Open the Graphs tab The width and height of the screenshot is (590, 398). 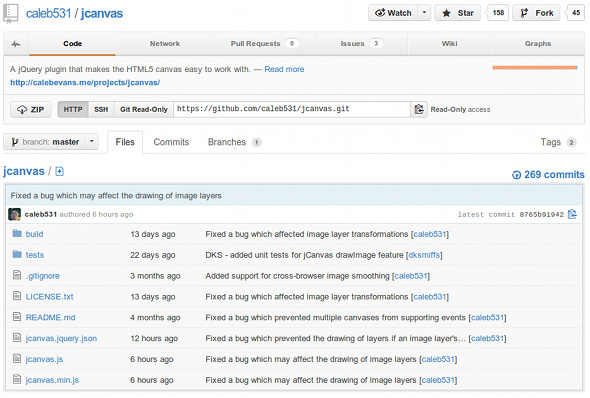point(538,44)
